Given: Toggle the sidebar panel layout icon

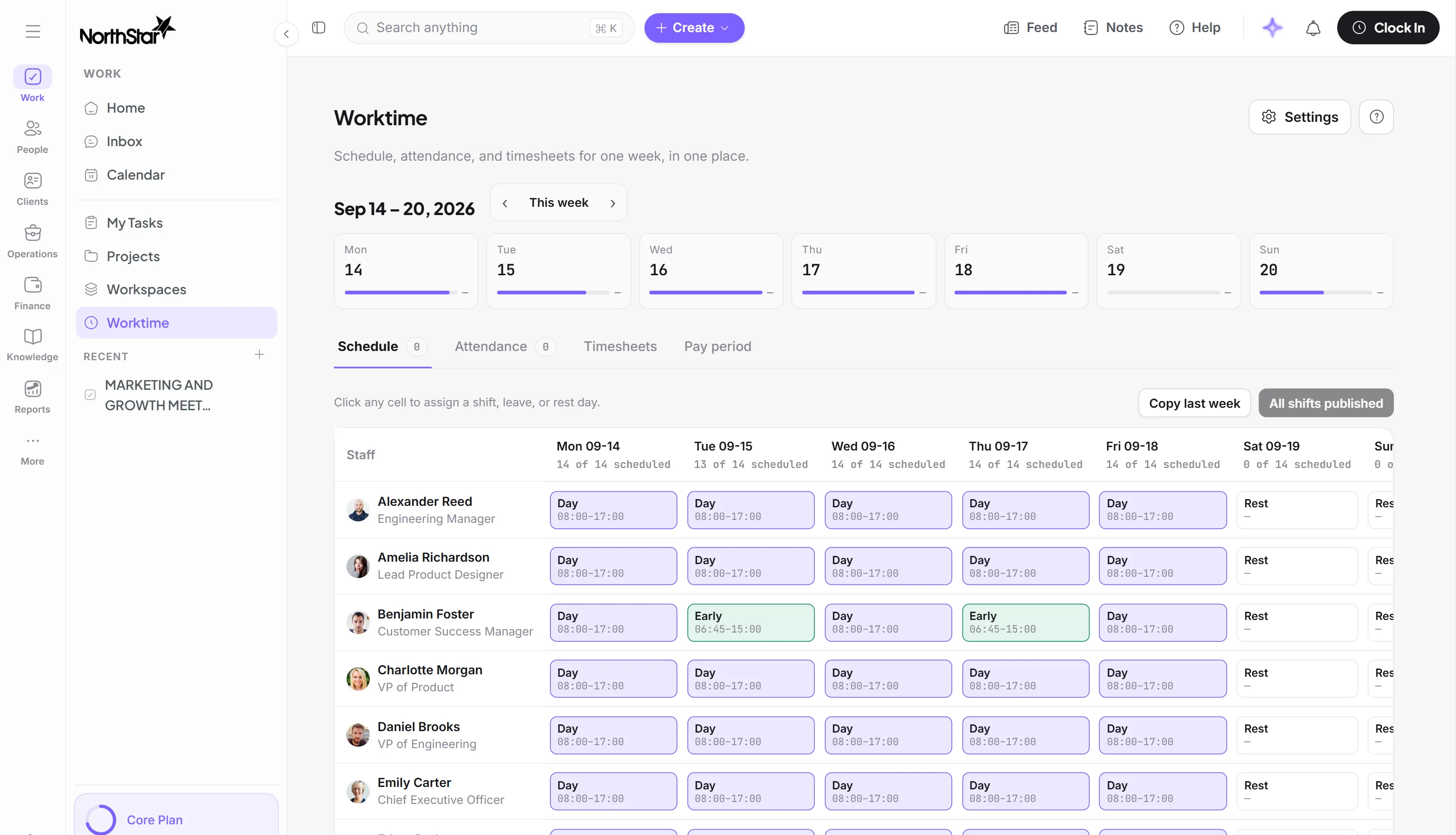Looking at the screenshot, I should (319, 28).
